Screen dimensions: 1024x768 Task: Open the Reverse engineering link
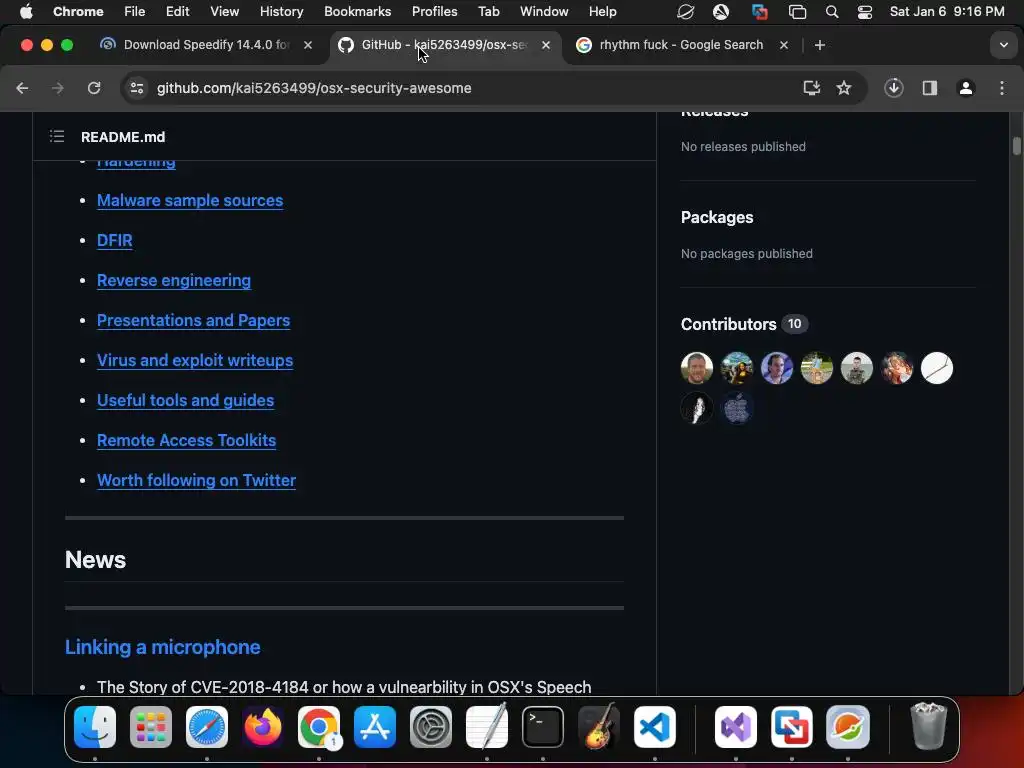174,280
